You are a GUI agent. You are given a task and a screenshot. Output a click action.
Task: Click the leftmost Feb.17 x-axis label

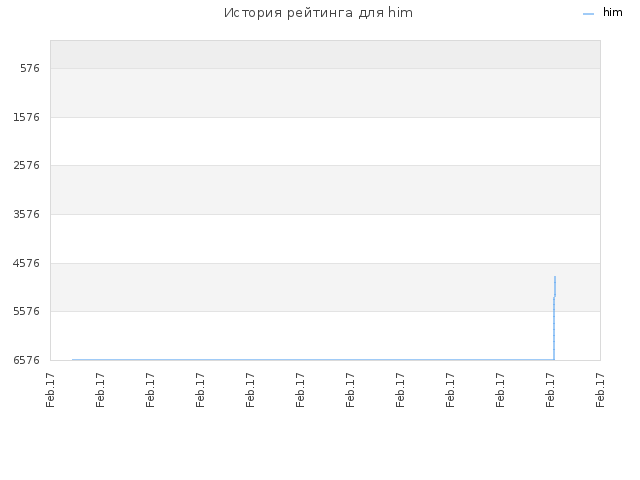[x=50, y=390]
